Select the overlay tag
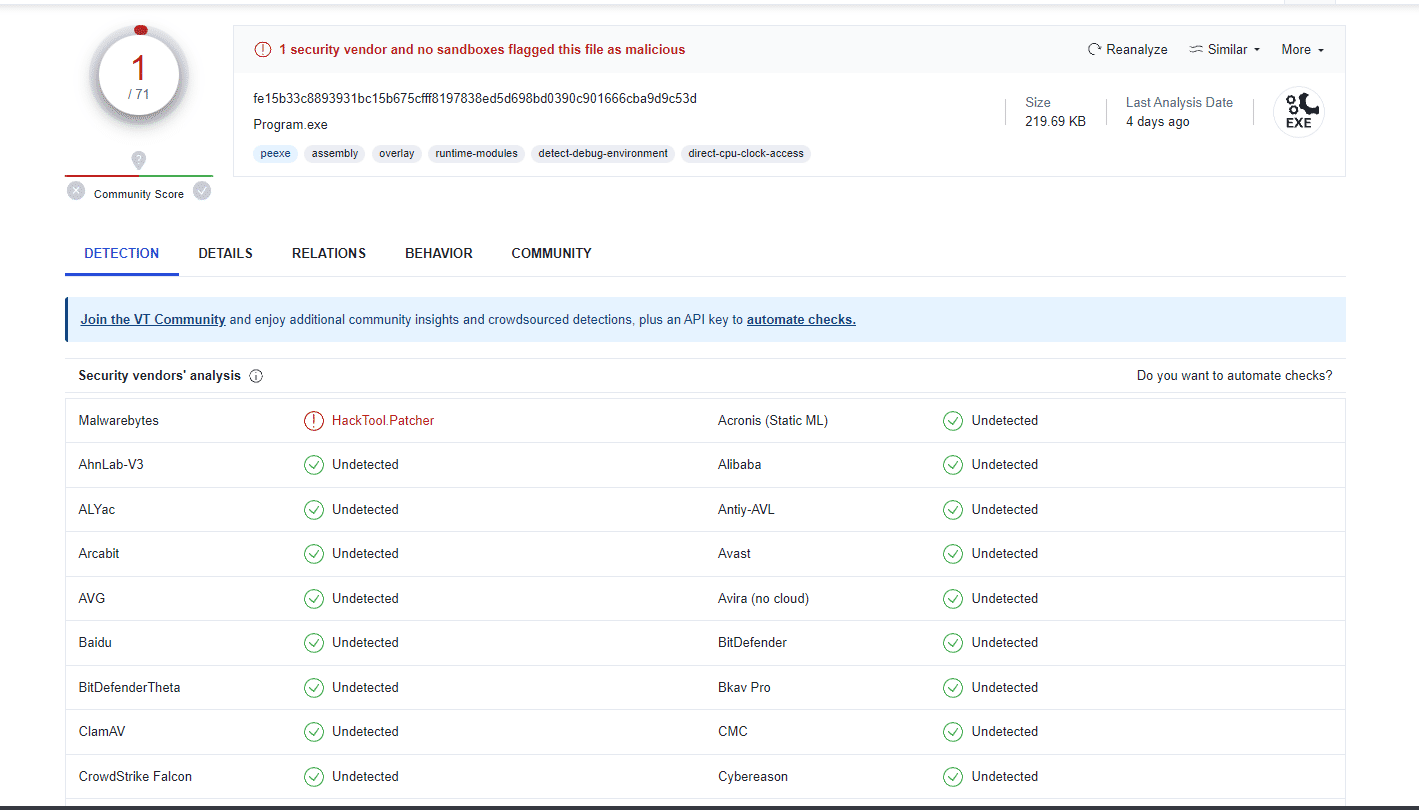Image resolution: width=1419 pixels, height=810 pixels. (x=397, y=154)
